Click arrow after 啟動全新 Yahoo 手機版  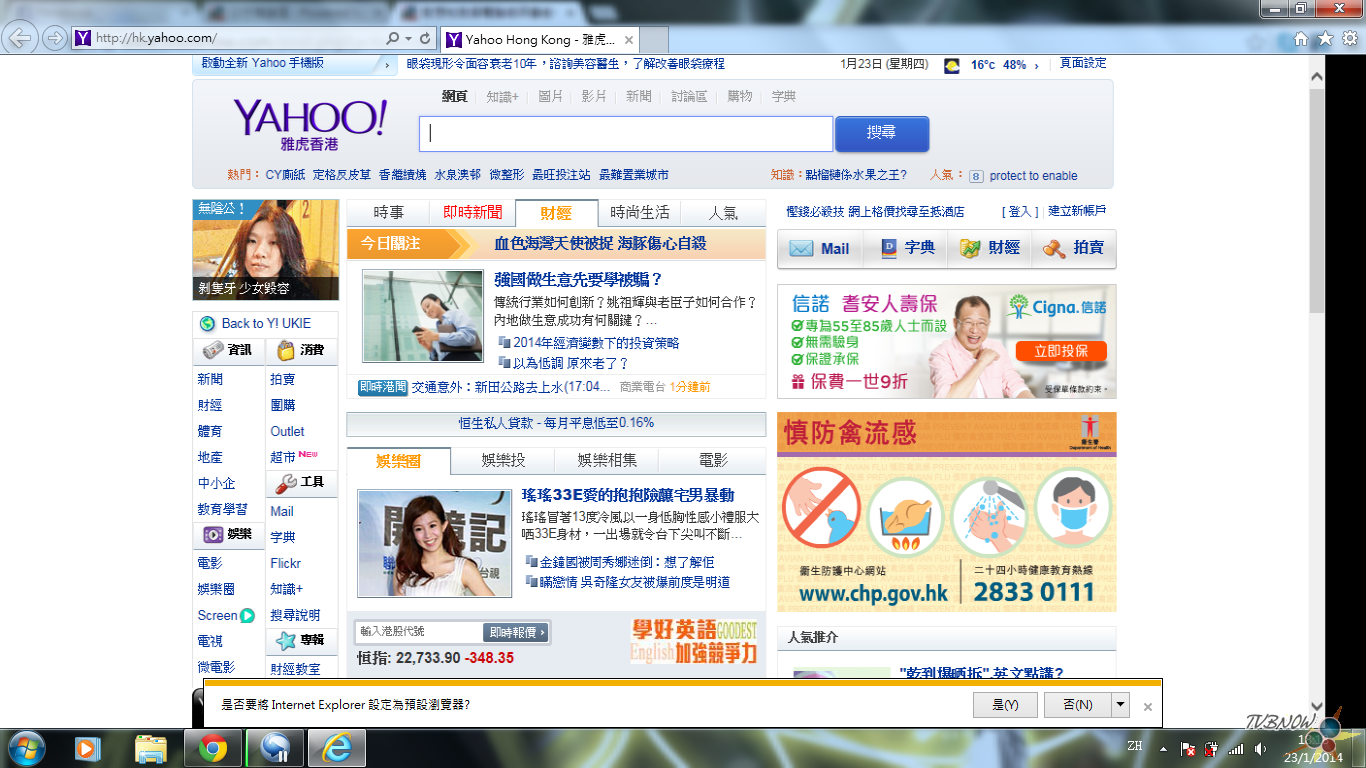click(387, 64)
